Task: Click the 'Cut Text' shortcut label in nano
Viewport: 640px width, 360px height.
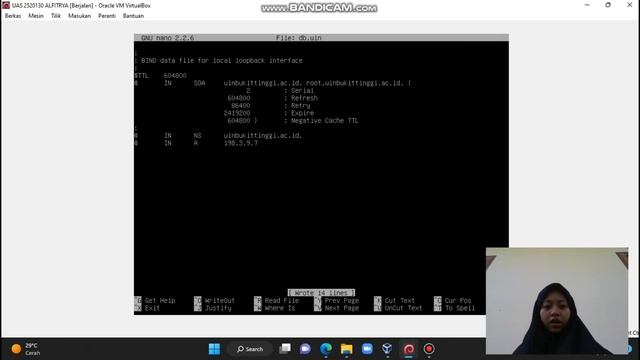Action: (x=400, y=300)
